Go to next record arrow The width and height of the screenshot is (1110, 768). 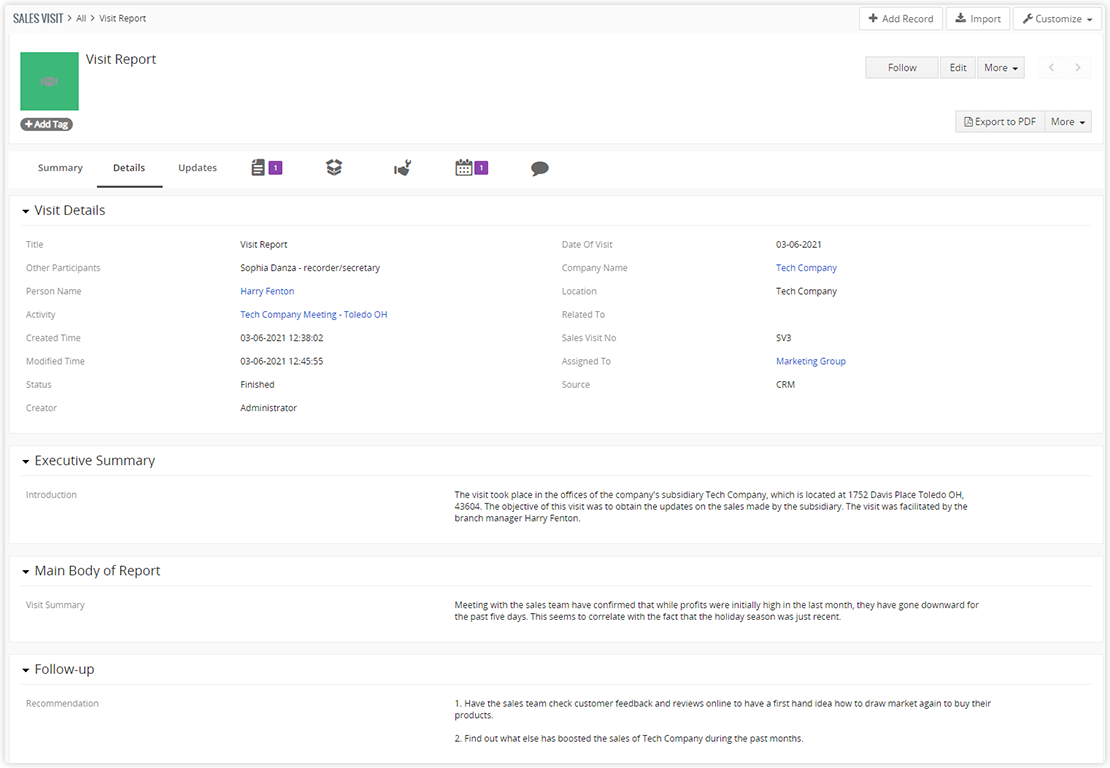pos(1077,67)
